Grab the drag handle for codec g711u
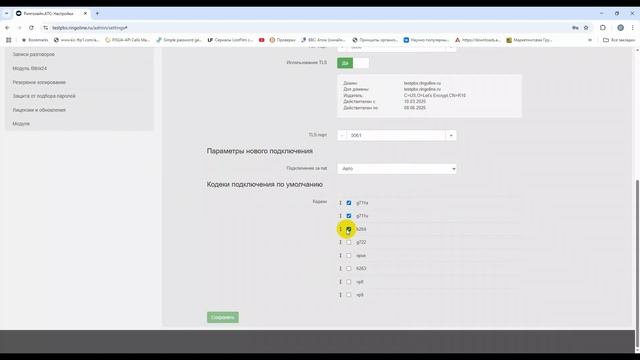The image size is (640, 360). pyautogui.click(x=340, y=216)
